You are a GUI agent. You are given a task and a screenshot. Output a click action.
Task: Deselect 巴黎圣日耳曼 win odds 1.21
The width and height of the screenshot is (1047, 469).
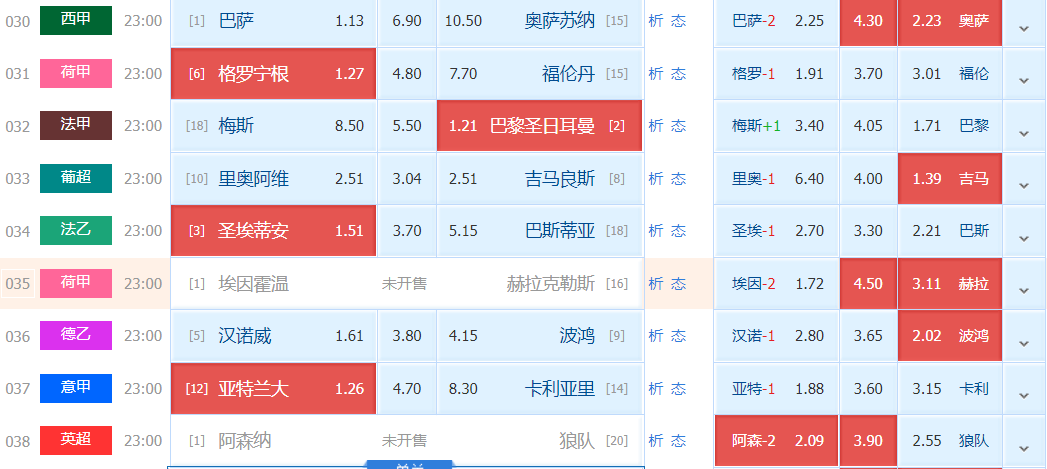pos(540,126)
